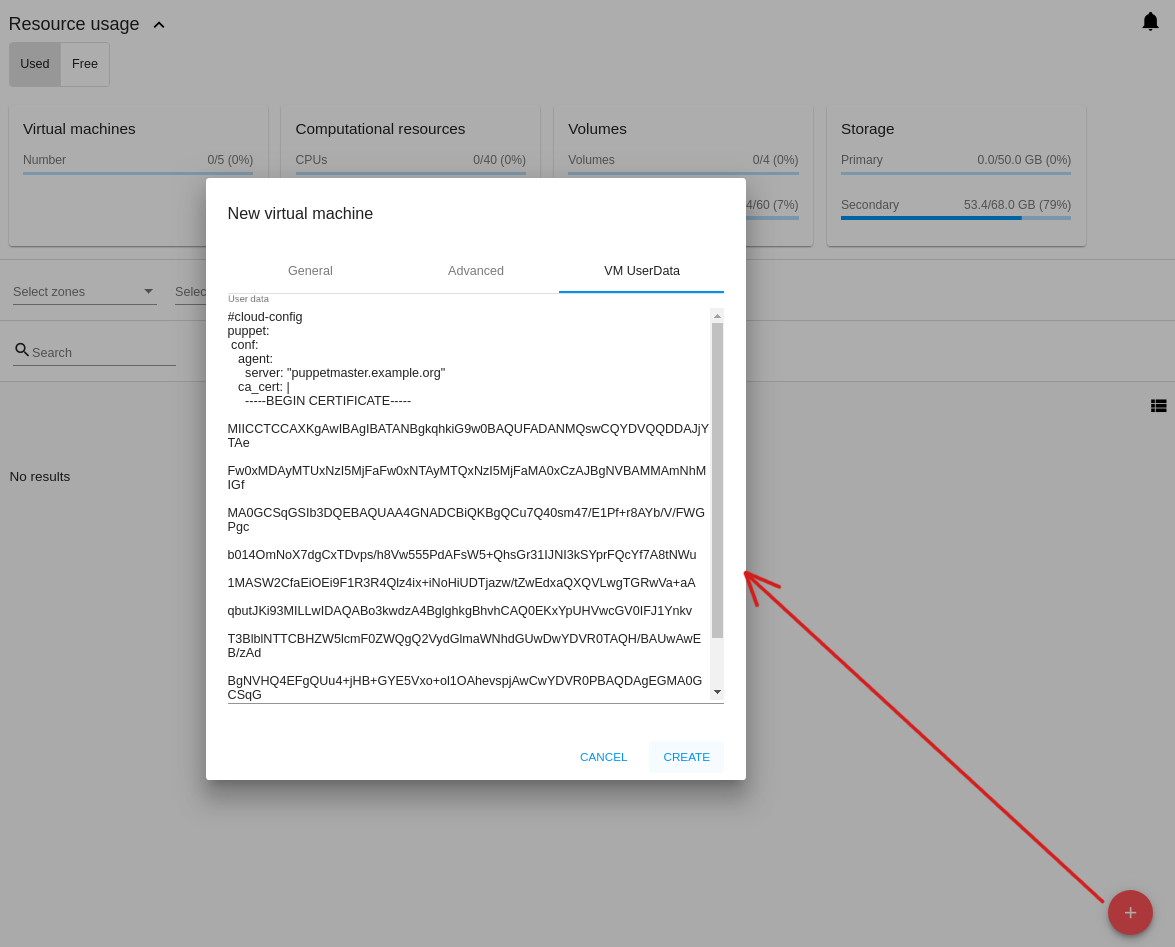Viewport: 1175px width, 947px height.
Task: Select the VM UserData tab
Action: pos(641,271)
